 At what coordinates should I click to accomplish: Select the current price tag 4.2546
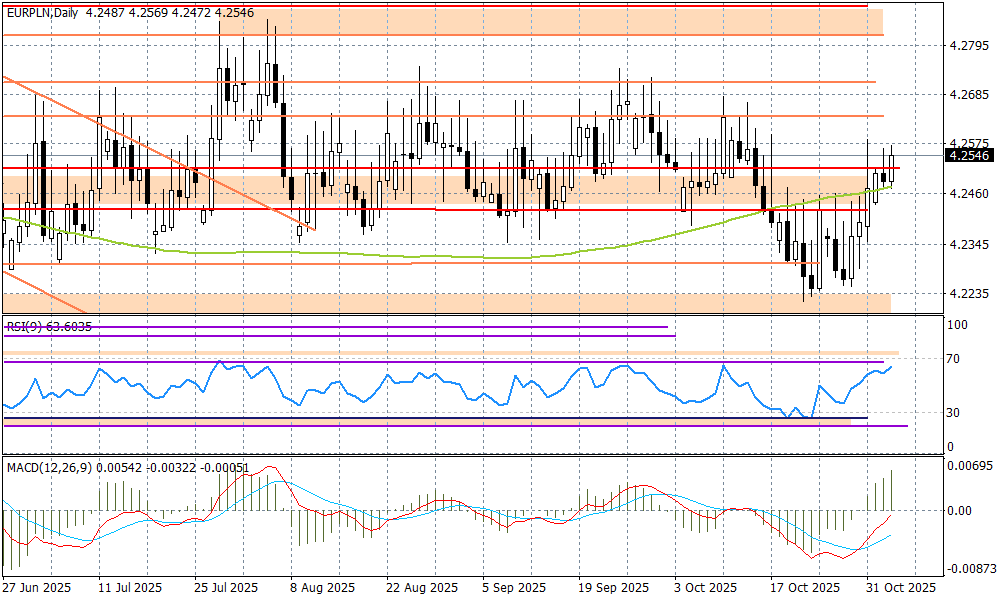(x=968, y=155)
